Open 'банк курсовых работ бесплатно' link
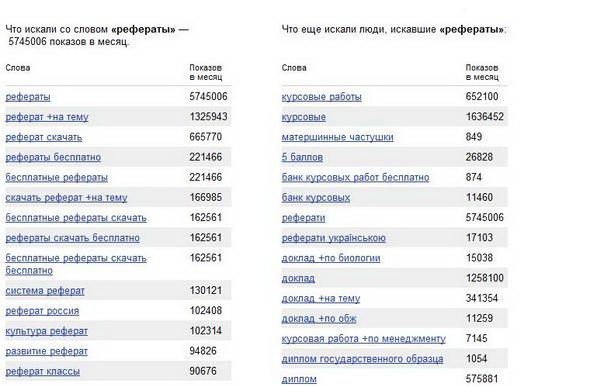The width and height of the screenshot is (590, 387). point(355,177)
